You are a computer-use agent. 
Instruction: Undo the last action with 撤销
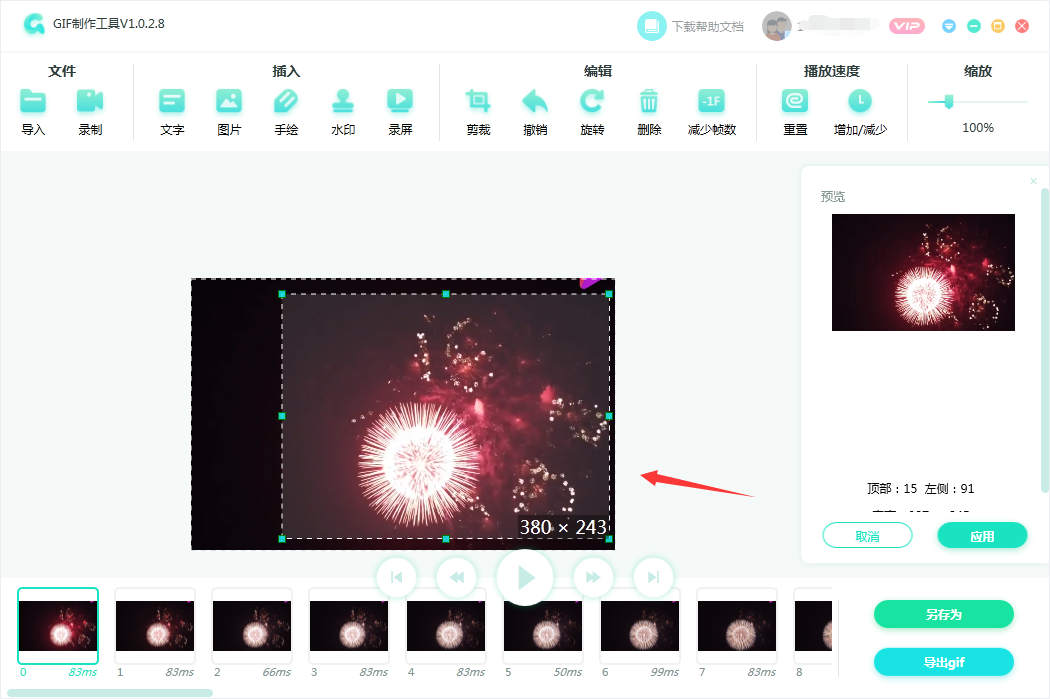(x=535, y=101)
